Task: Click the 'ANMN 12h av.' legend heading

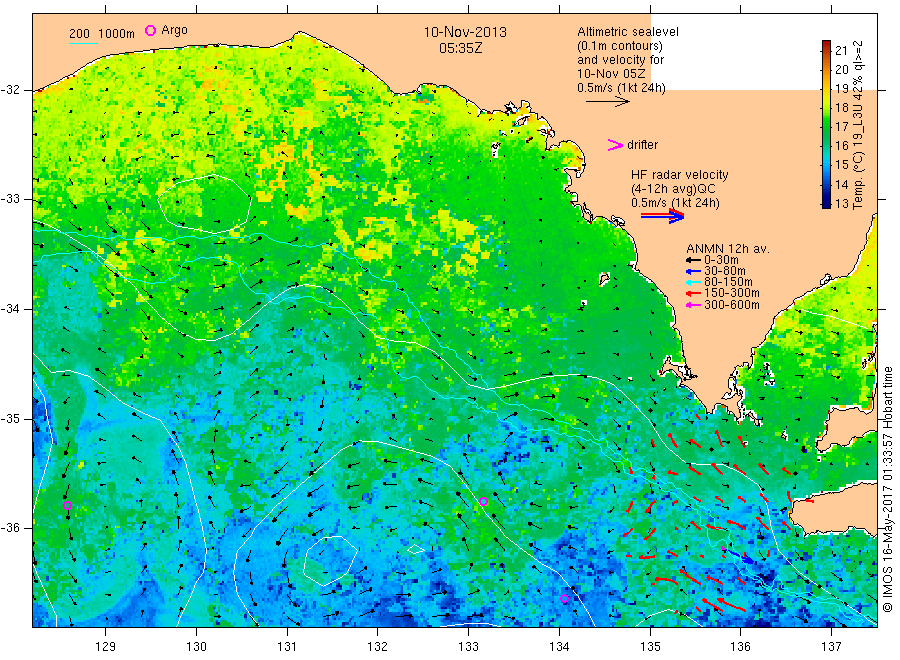Action: (x=728, y=249)
